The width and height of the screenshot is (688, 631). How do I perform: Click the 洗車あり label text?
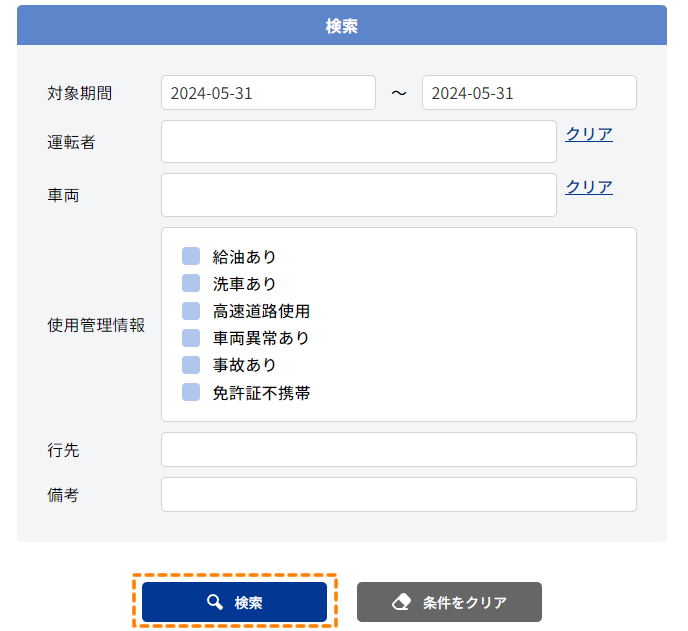point(244,284)
